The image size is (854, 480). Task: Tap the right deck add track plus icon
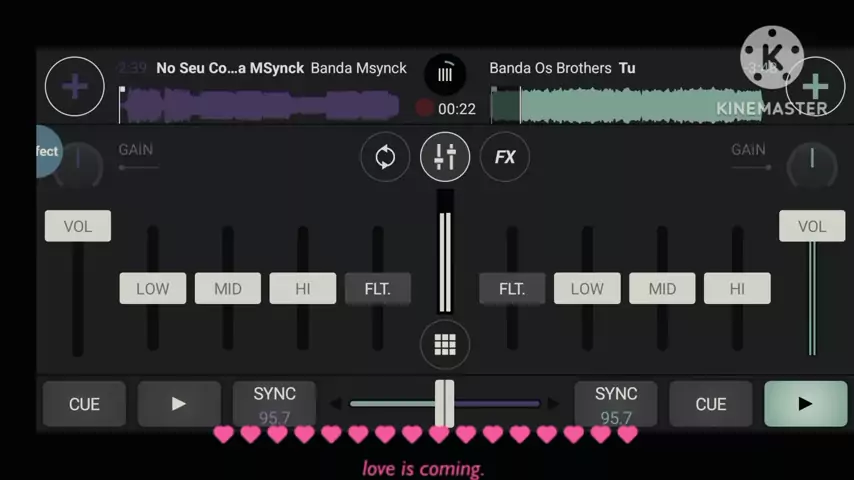[x=815, y=87]
